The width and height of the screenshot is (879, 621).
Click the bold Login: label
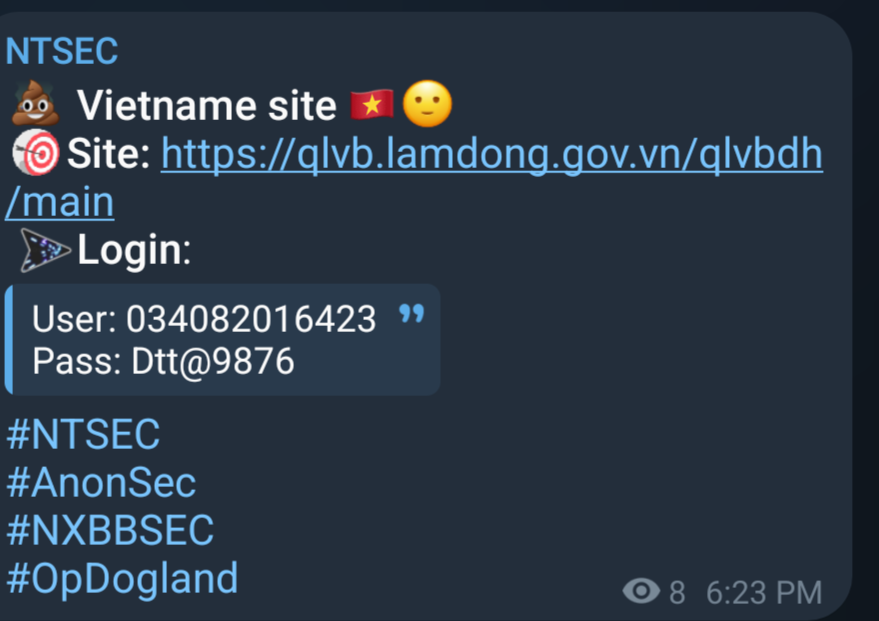pyautogui.click(x=135, y=249)
